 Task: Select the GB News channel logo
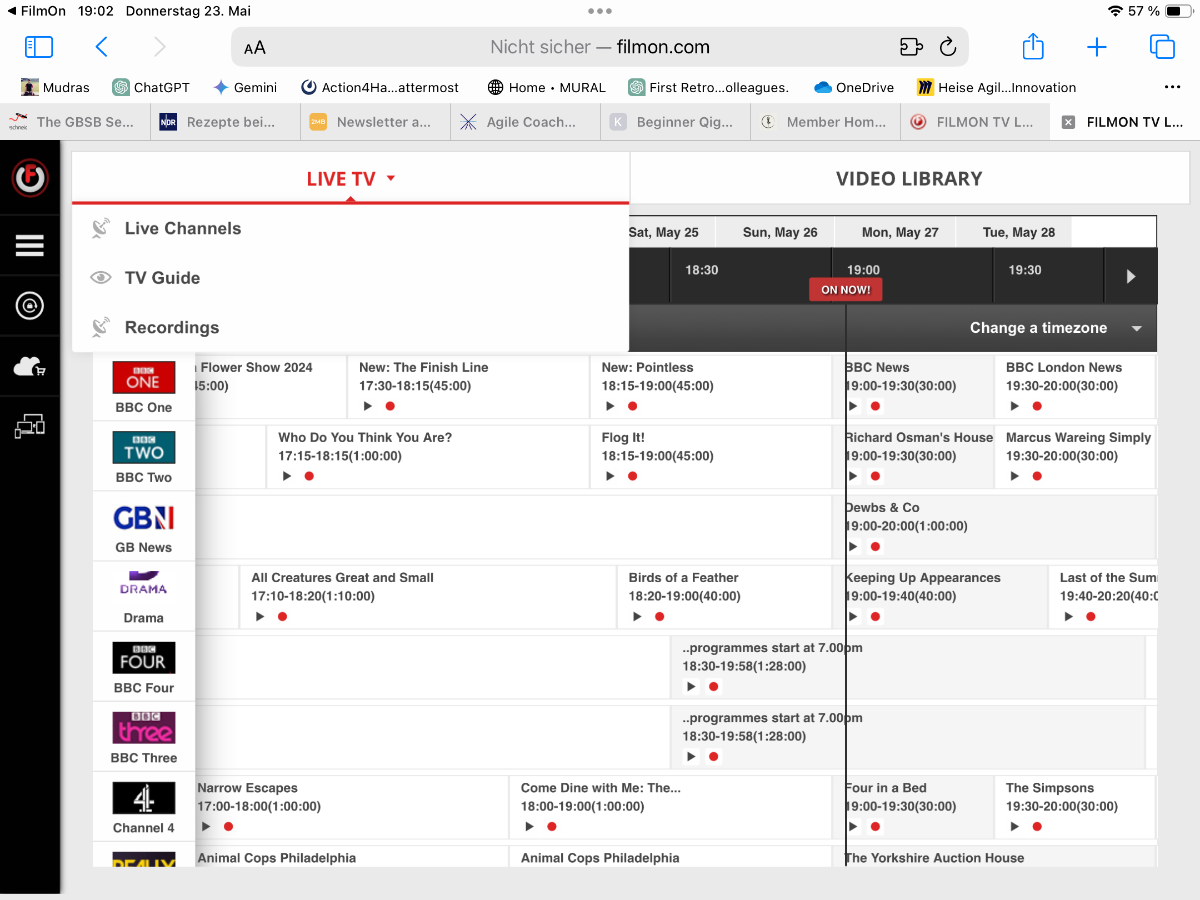144,517
